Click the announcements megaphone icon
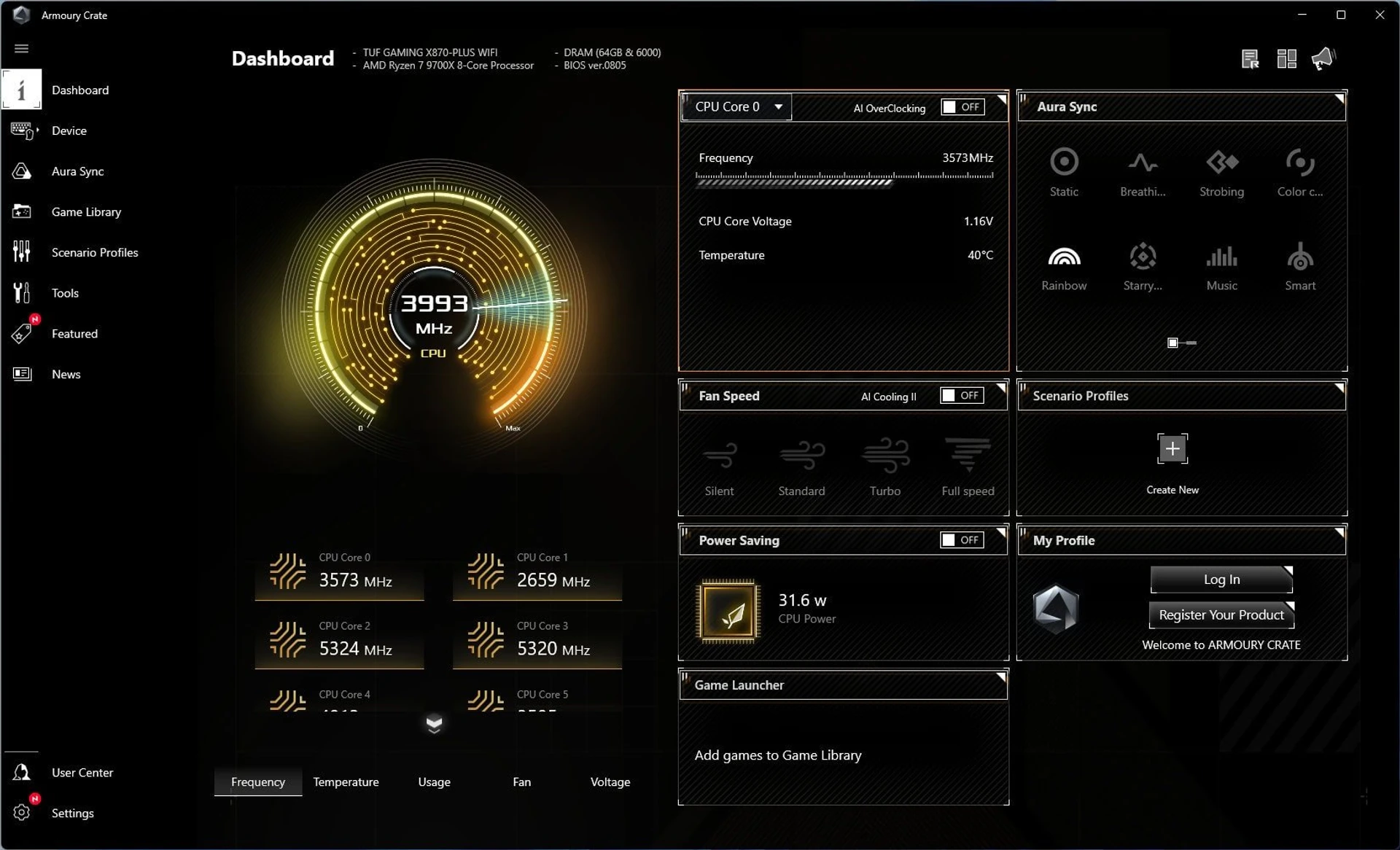Image resolution: width=1400 pixels, height=850 pixels. click(1323, 58)
